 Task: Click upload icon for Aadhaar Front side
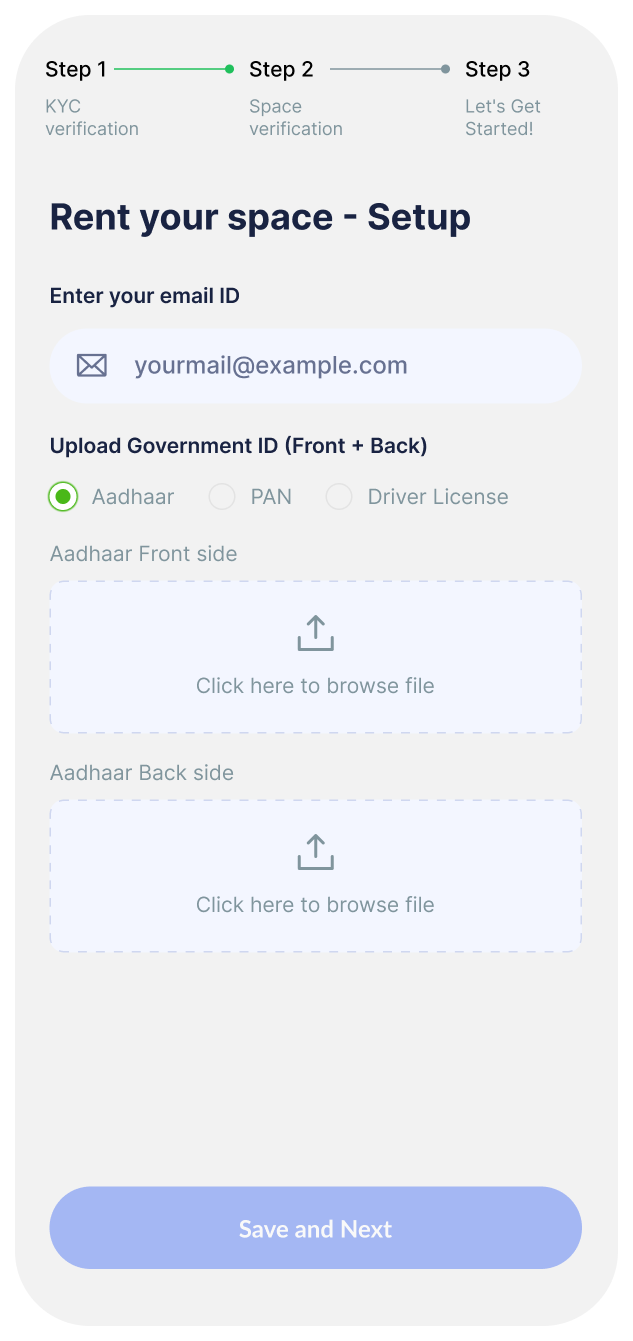[x=315, y=634]
